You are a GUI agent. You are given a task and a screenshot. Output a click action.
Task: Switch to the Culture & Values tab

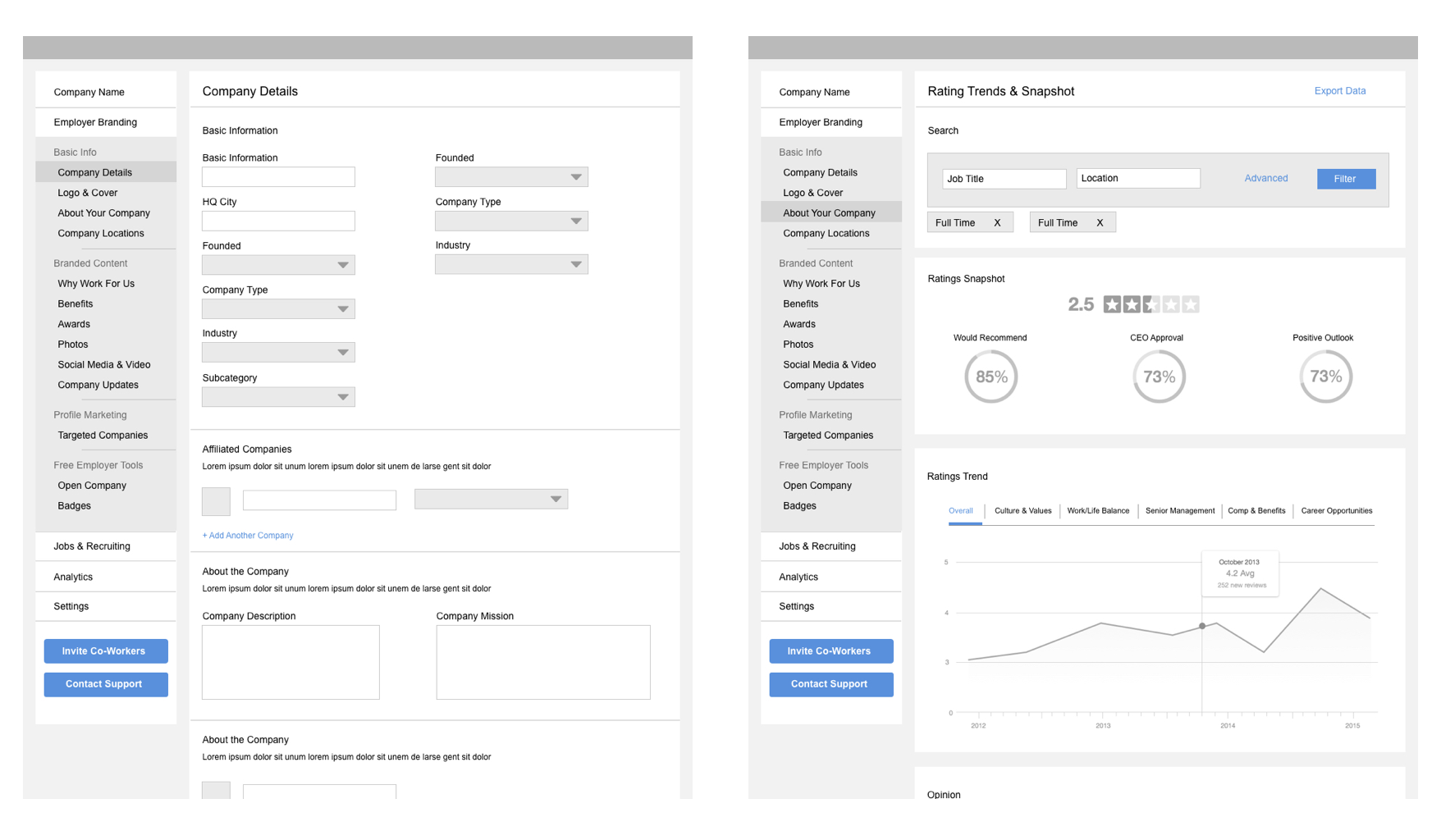tap(1022, 511)
